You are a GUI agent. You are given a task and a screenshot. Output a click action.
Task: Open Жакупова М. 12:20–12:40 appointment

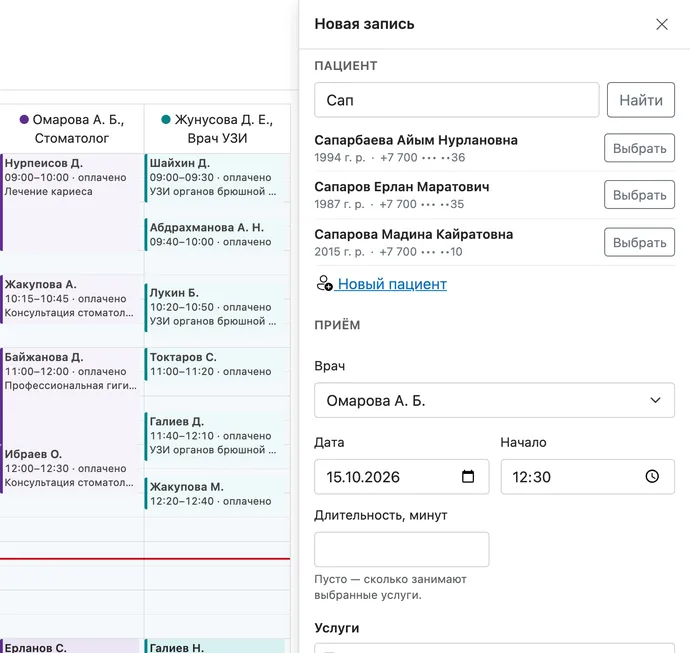click(x=217, y=493)
